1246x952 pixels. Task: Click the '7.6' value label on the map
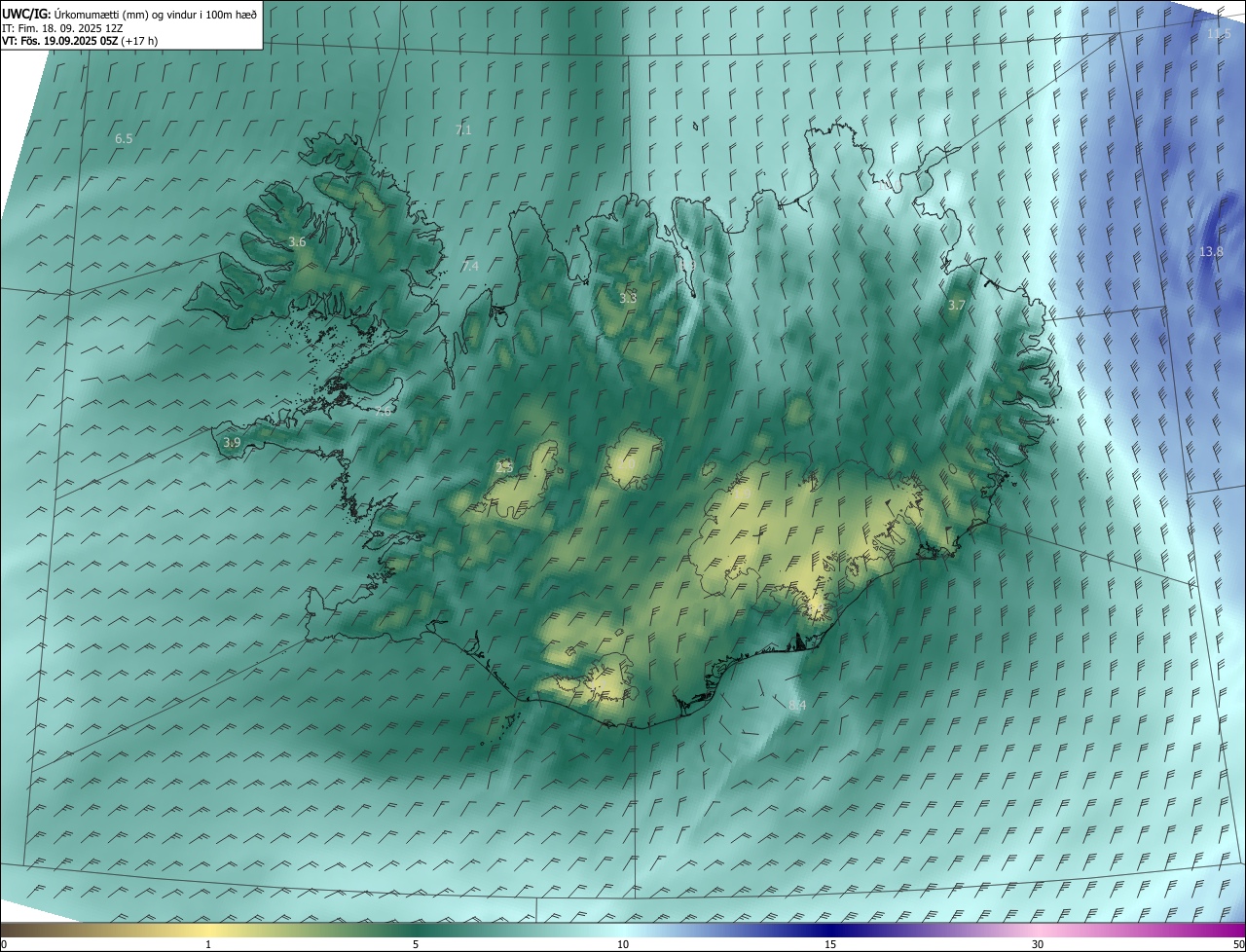383,412
